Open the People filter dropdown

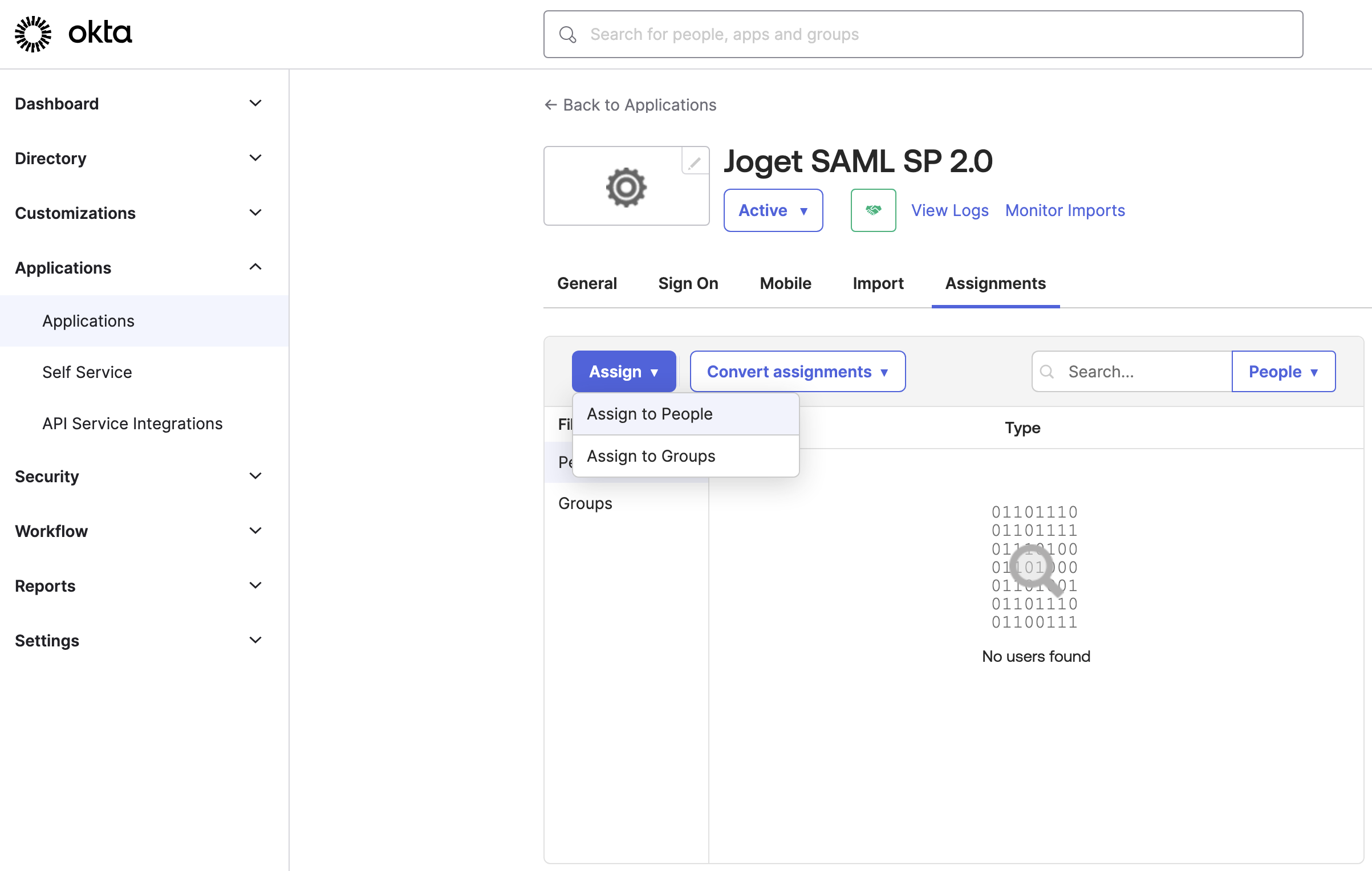pos(1283,372)
